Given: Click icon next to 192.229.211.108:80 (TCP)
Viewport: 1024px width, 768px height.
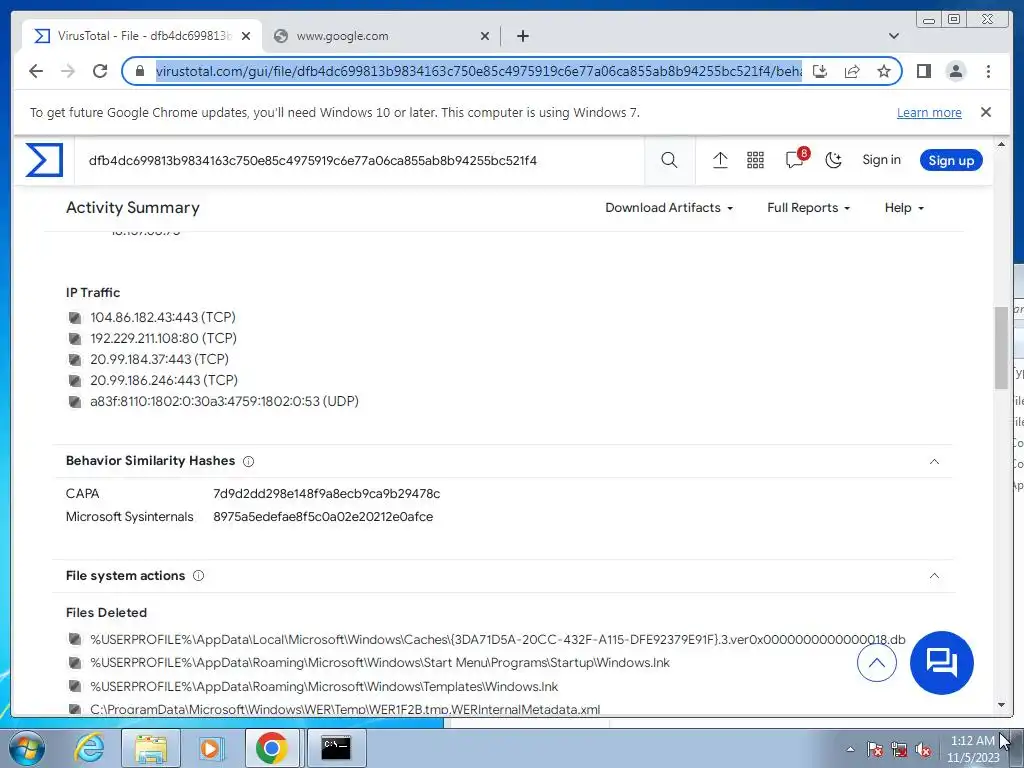Looking at the screenshot, I should coord(75,338).
